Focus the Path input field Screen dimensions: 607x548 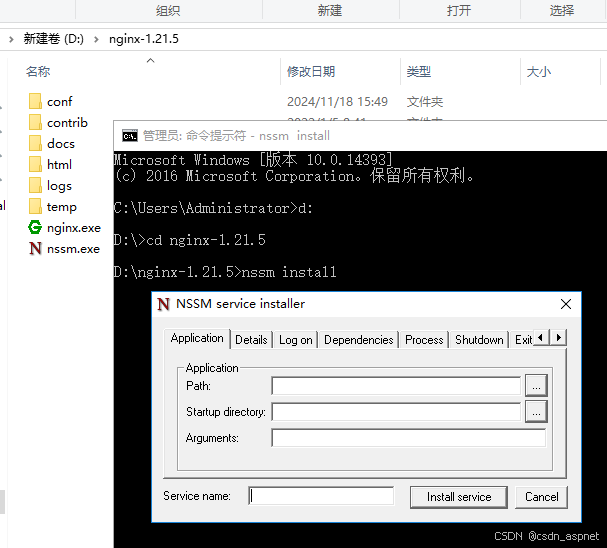point(396,386)
